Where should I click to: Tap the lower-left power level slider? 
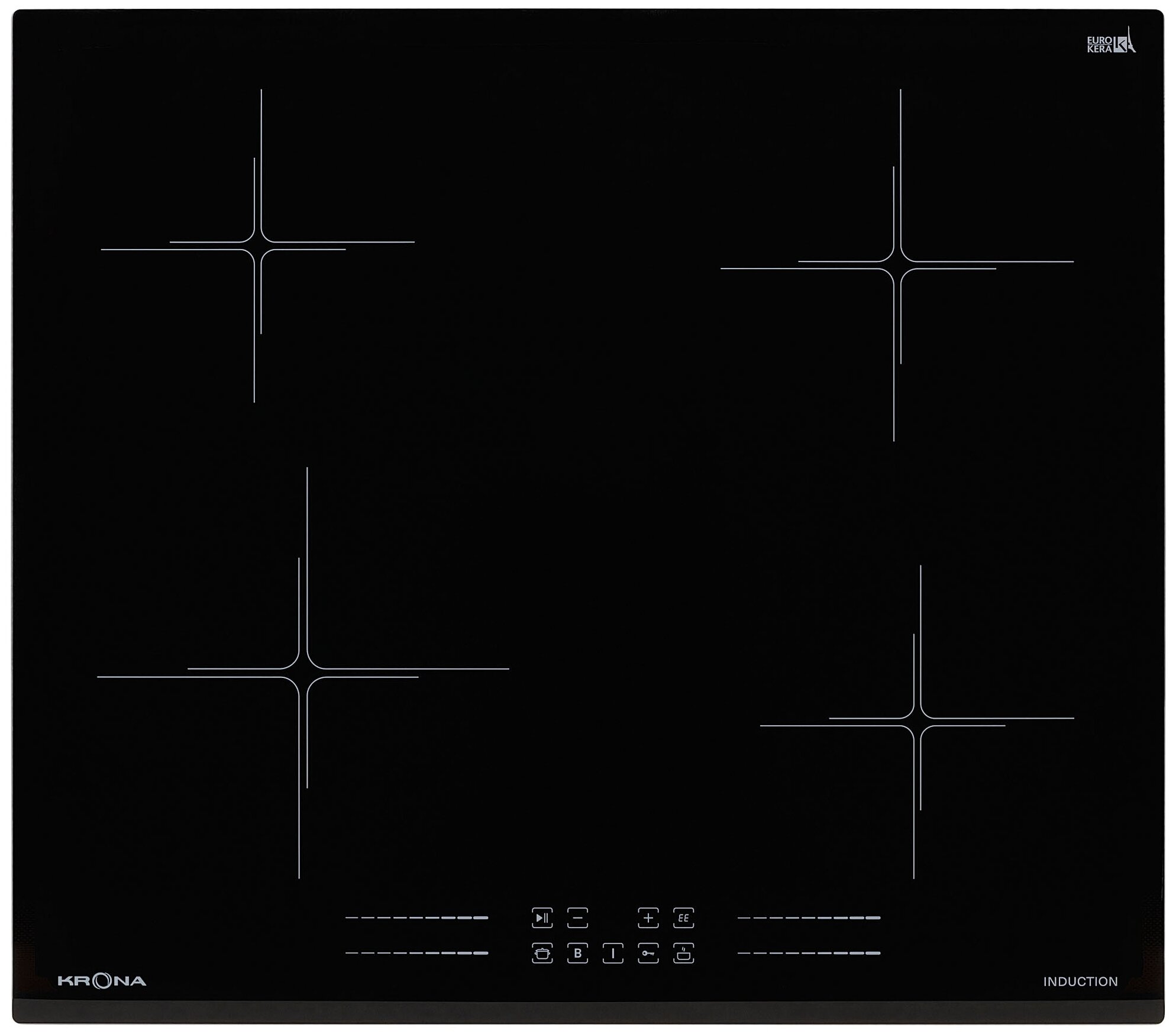pos(416,953)
